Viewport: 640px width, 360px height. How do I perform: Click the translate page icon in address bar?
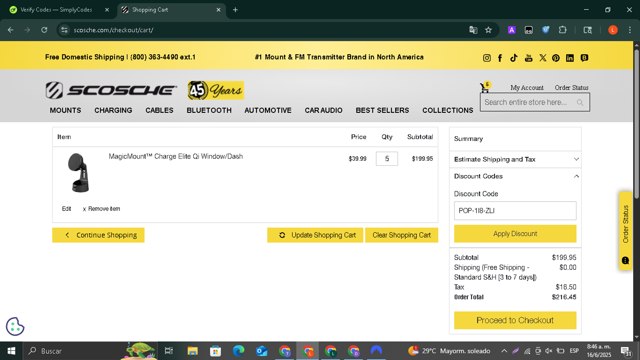473,30
